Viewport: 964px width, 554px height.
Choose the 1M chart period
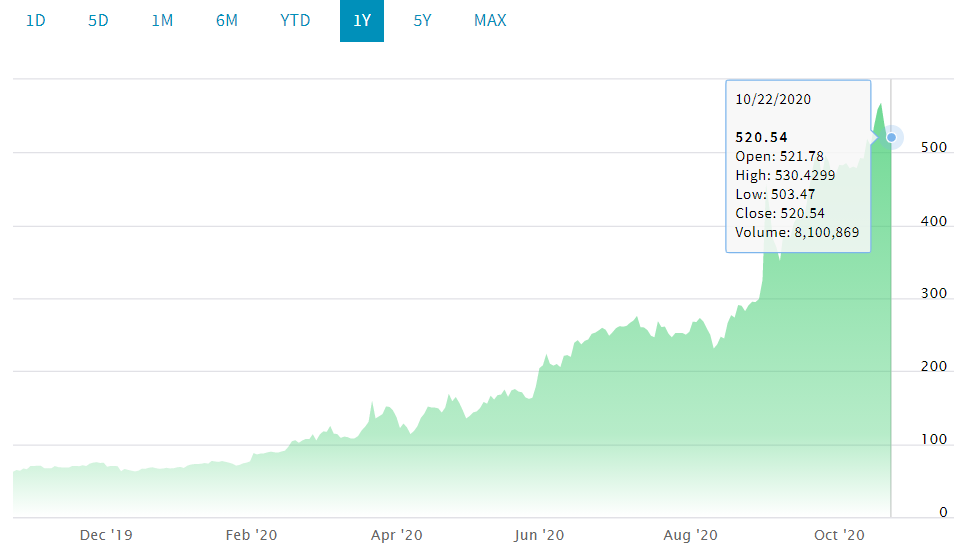coord(162,20)
